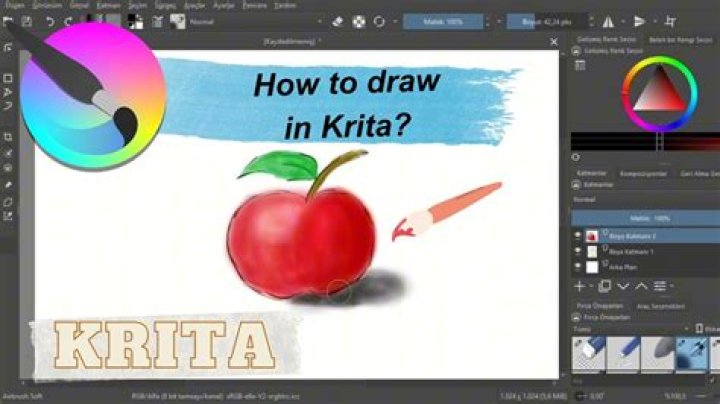This screenshot has height=404, width=720.
Task: Expand the layer properties menu icon
Action: [661, 286]
